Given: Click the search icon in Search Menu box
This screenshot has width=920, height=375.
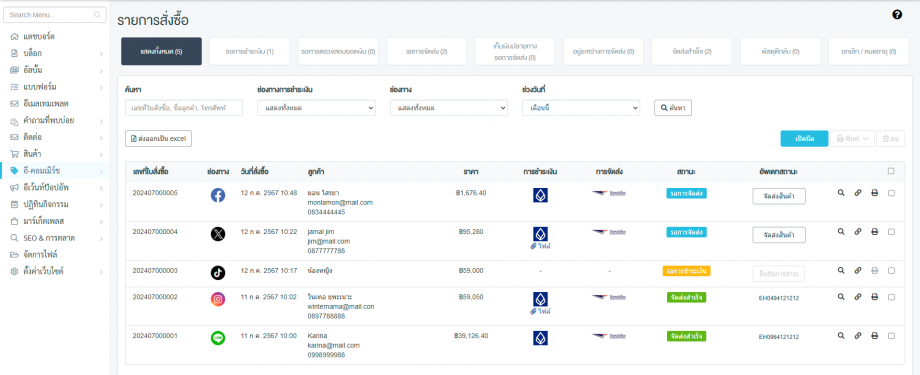Looking at the screenshot, I should click(97, 15).
